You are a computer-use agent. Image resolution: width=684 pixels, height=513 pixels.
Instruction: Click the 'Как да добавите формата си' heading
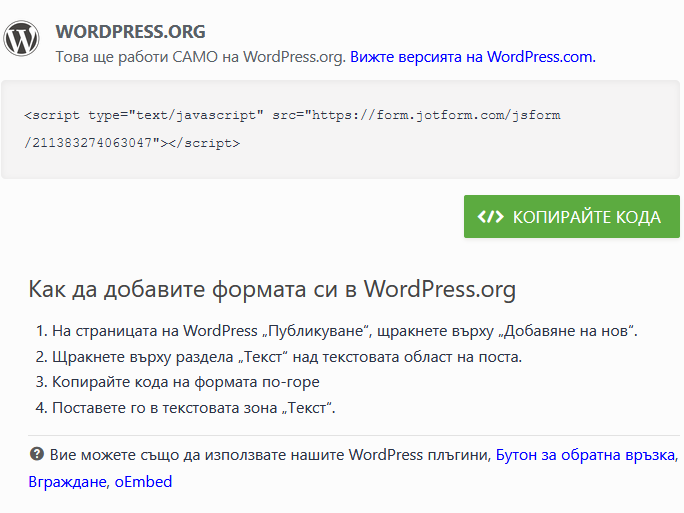tap(272, 289)
